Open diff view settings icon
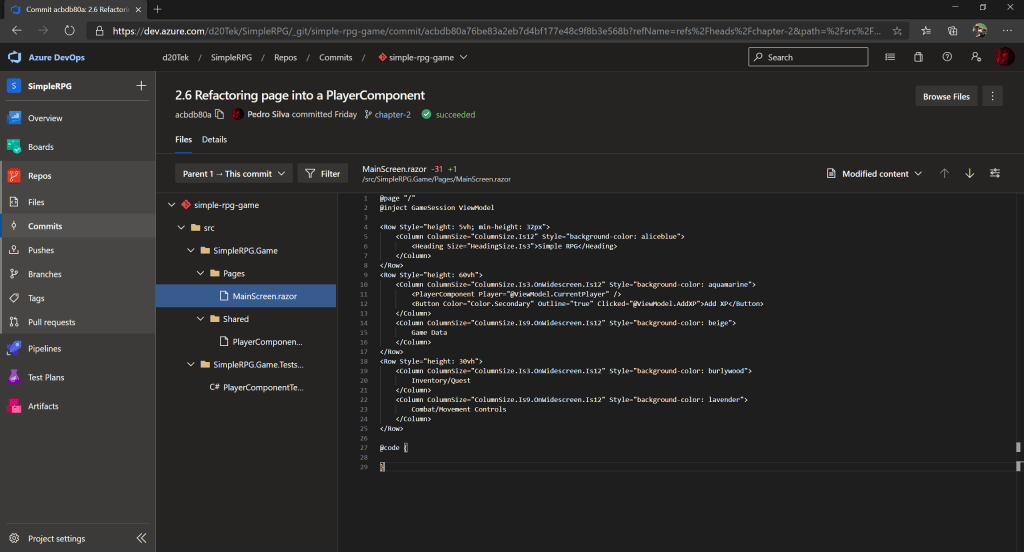 click(x=995, y=173)
